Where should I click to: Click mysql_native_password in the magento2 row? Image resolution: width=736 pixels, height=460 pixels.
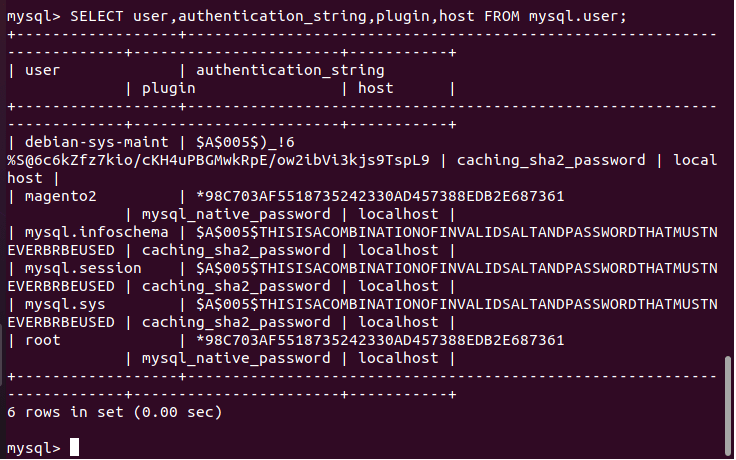(x=236, y=215)
